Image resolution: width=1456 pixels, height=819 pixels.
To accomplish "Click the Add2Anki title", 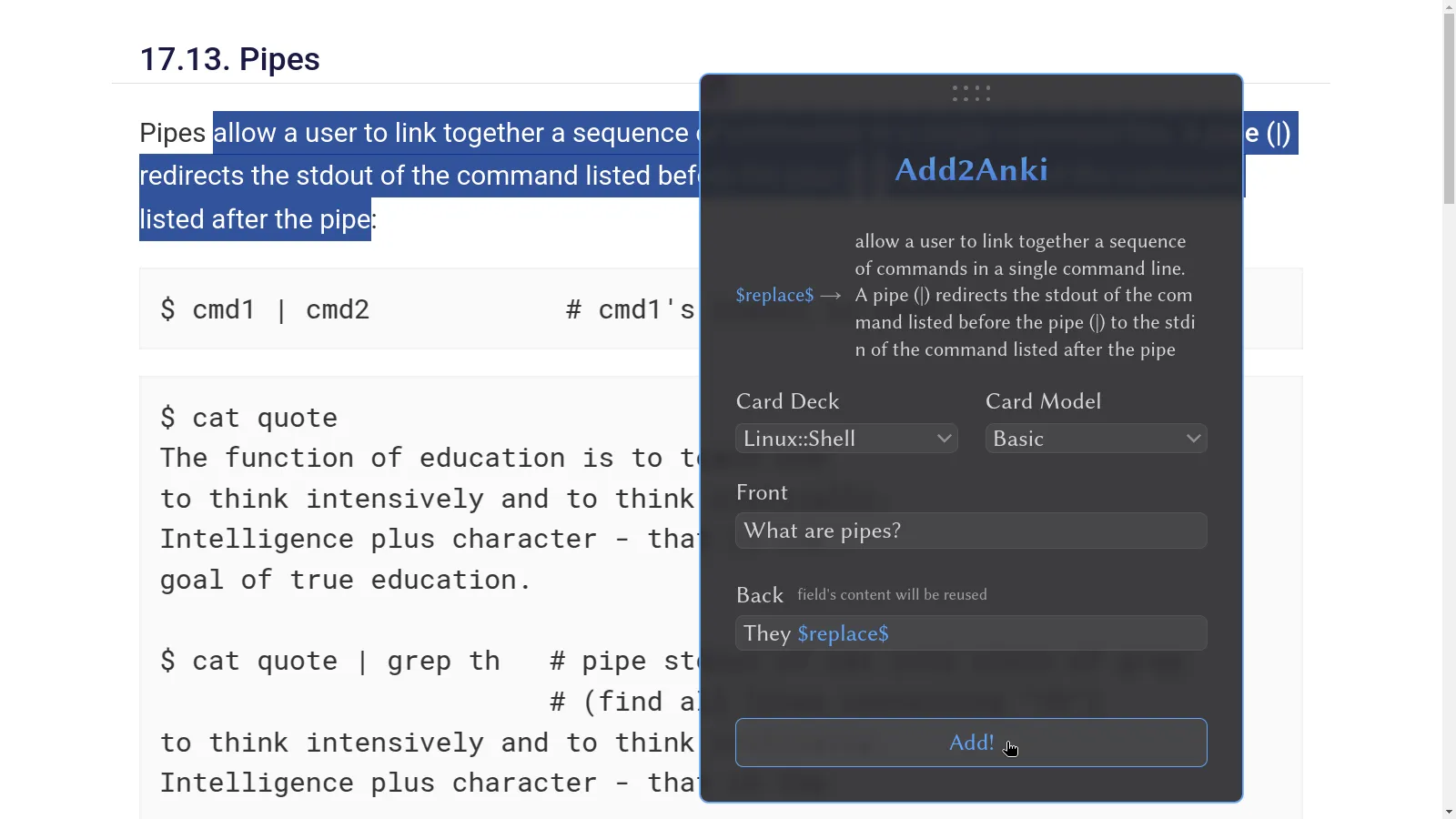I will pos(971,169).
